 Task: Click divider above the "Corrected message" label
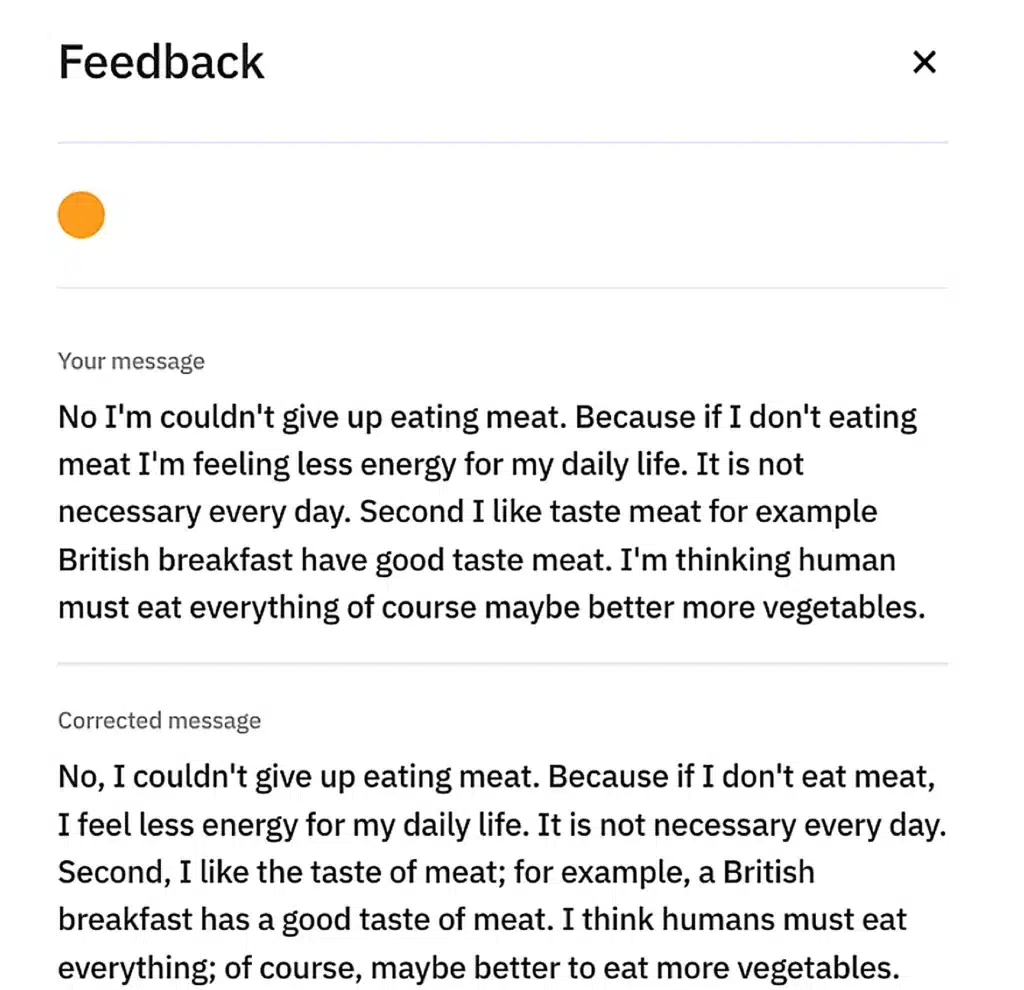point(502,663)
